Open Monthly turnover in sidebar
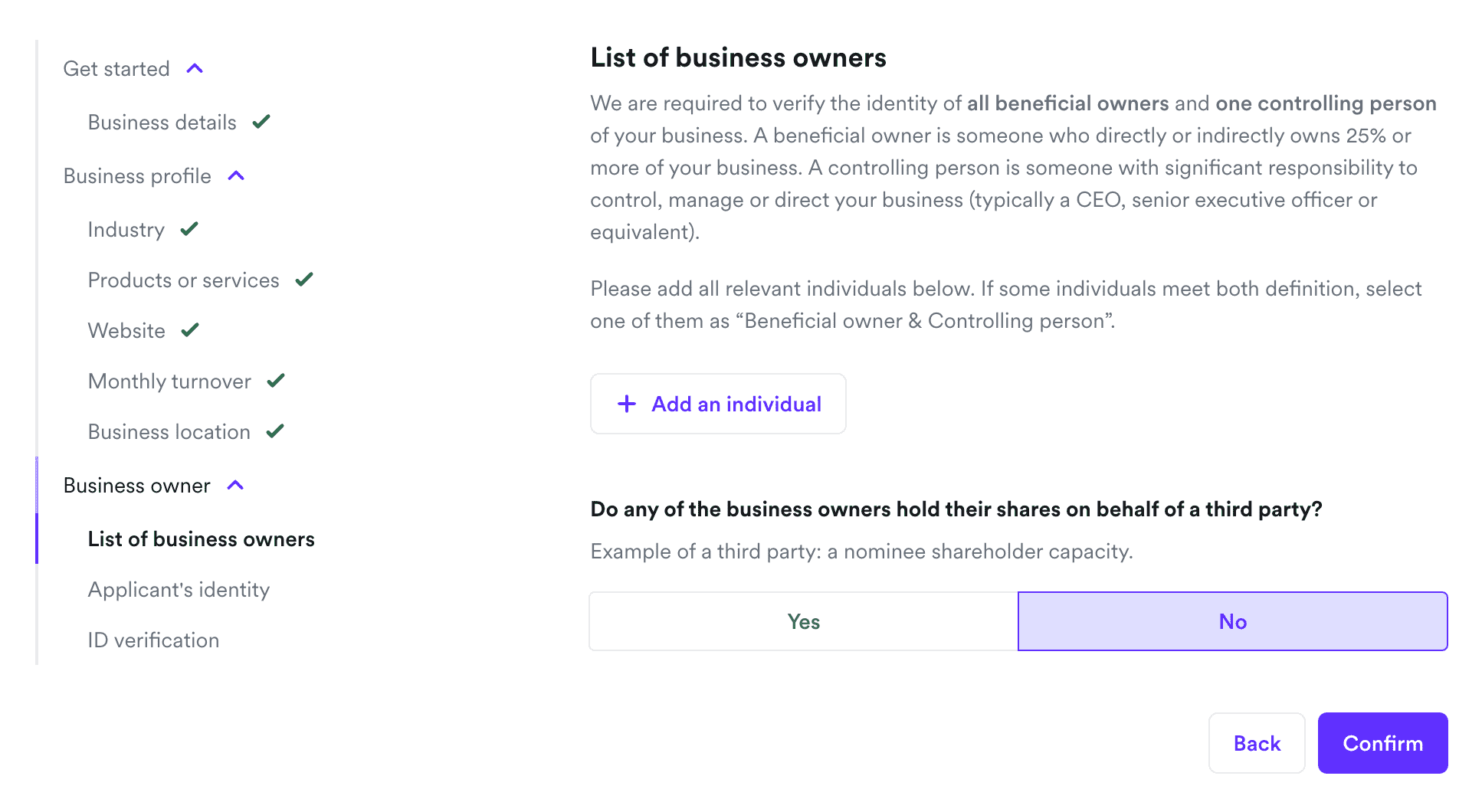The height and width of the screenshot is (812, 1482). (169, 381)
